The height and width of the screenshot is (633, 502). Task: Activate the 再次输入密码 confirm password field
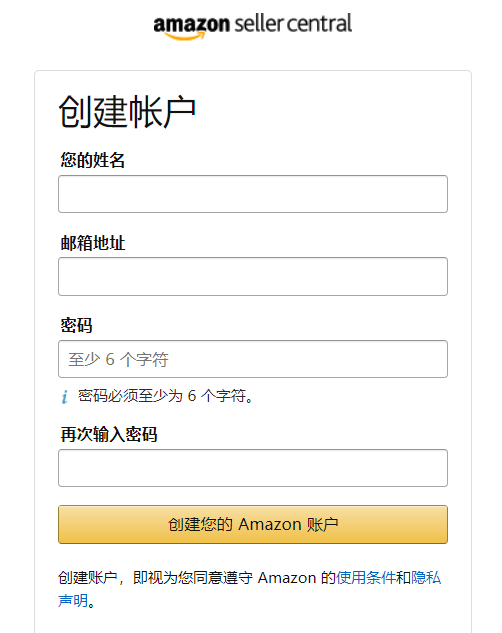[253, 468]
